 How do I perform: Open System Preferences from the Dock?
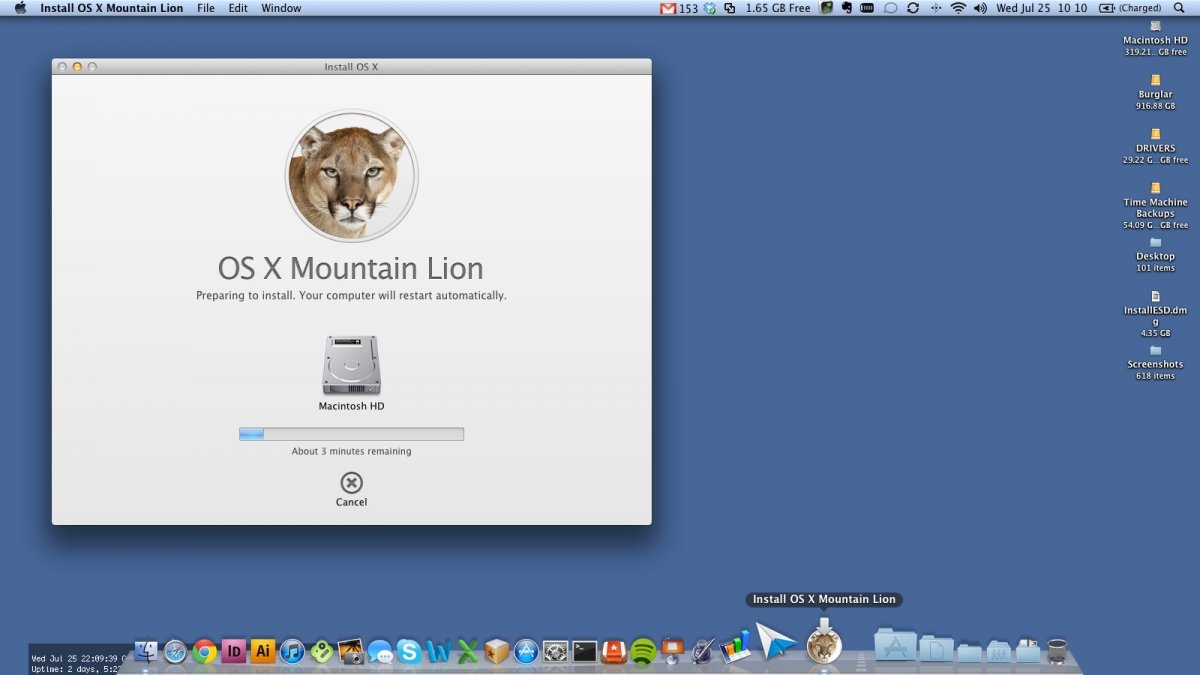coord(555,651)
